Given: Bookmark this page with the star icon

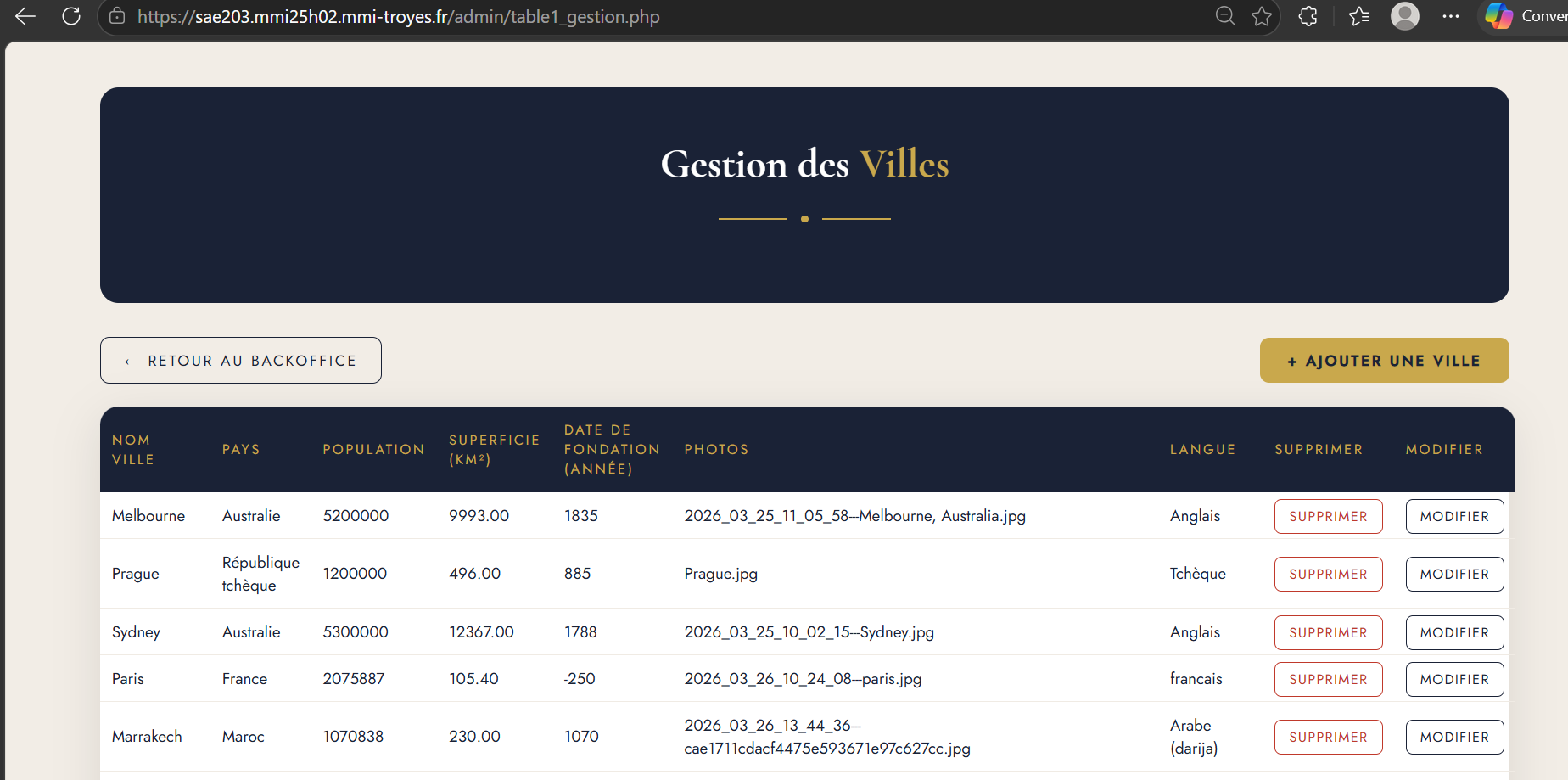Looking at the screenshot, I should (x=1262, y=16).
